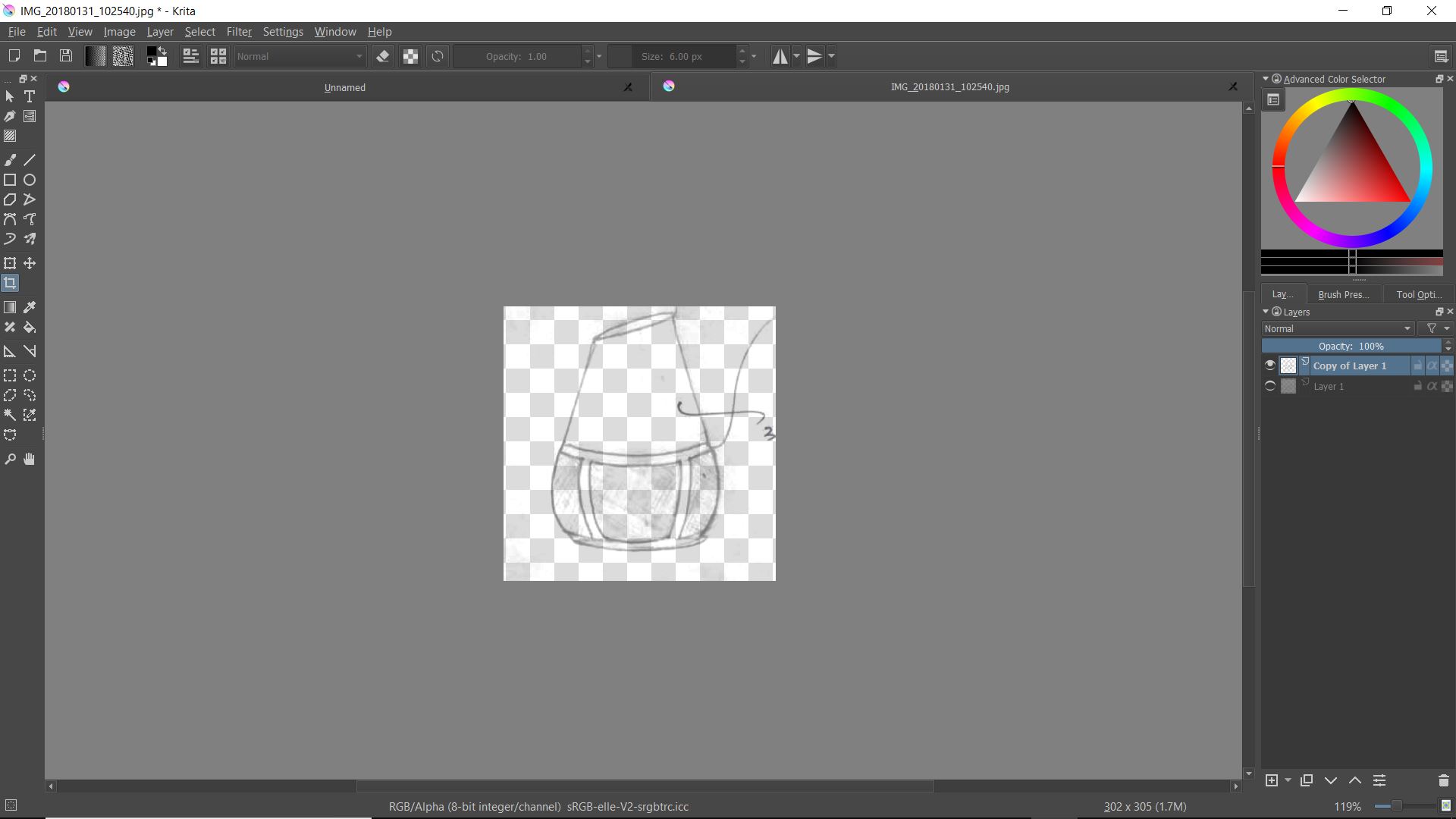Hide the Copy of Layer 1 layer

(x=1270, y=366)
